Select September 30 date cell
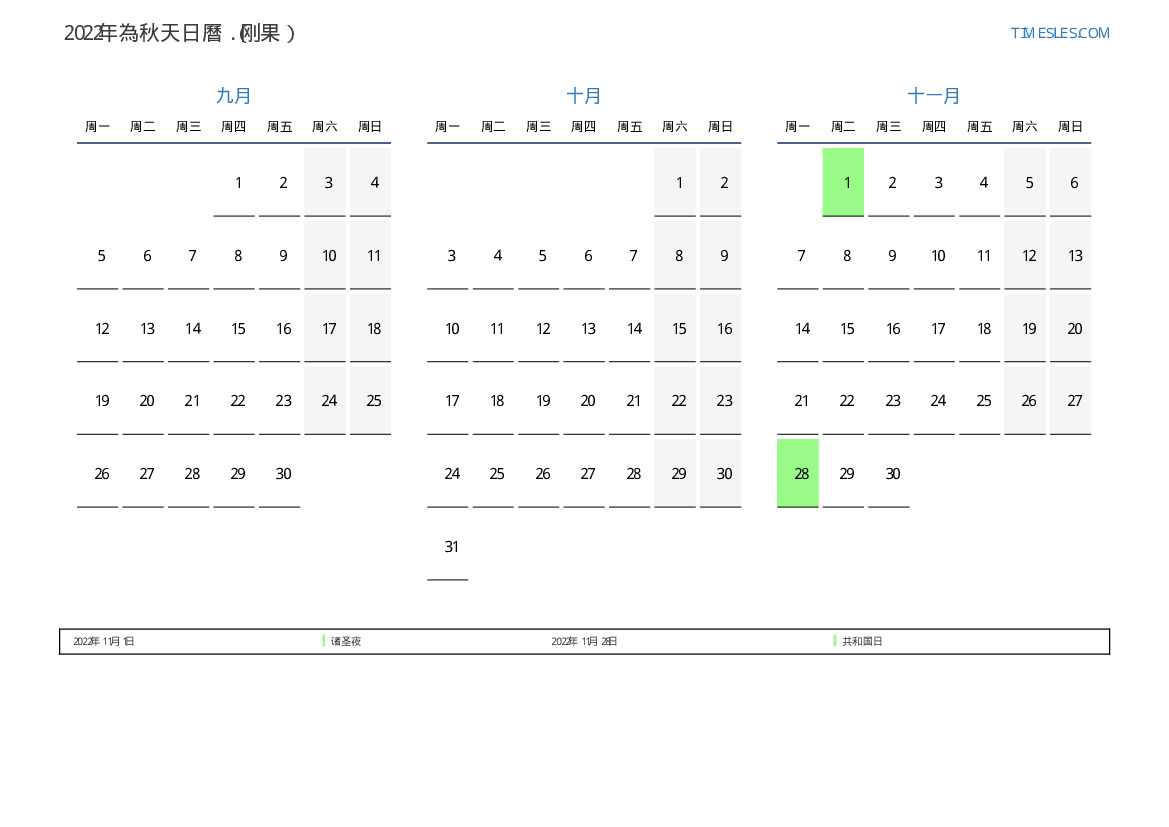This screenshot has height=827, width=1169. click(x=283, y=474)
